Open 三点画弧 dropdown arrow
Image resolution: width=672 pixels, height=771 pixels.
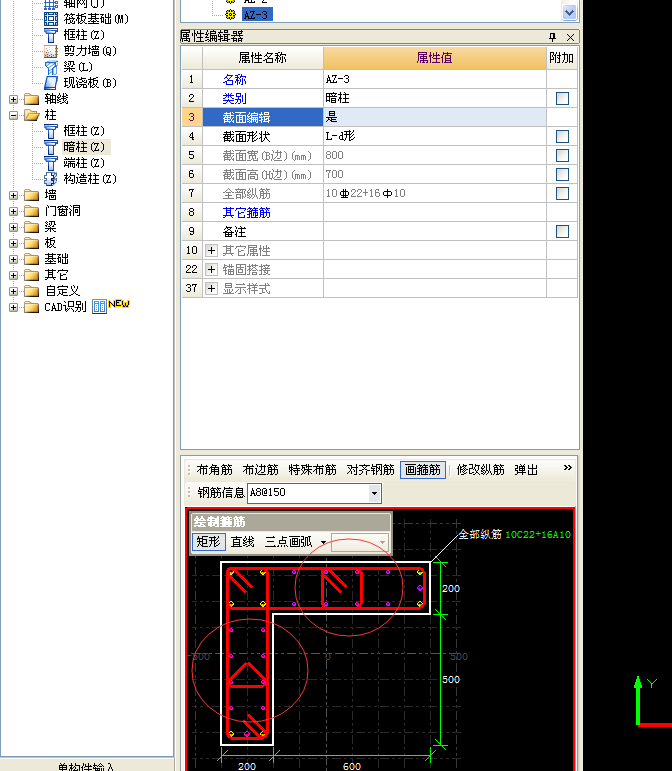(323, 542)
